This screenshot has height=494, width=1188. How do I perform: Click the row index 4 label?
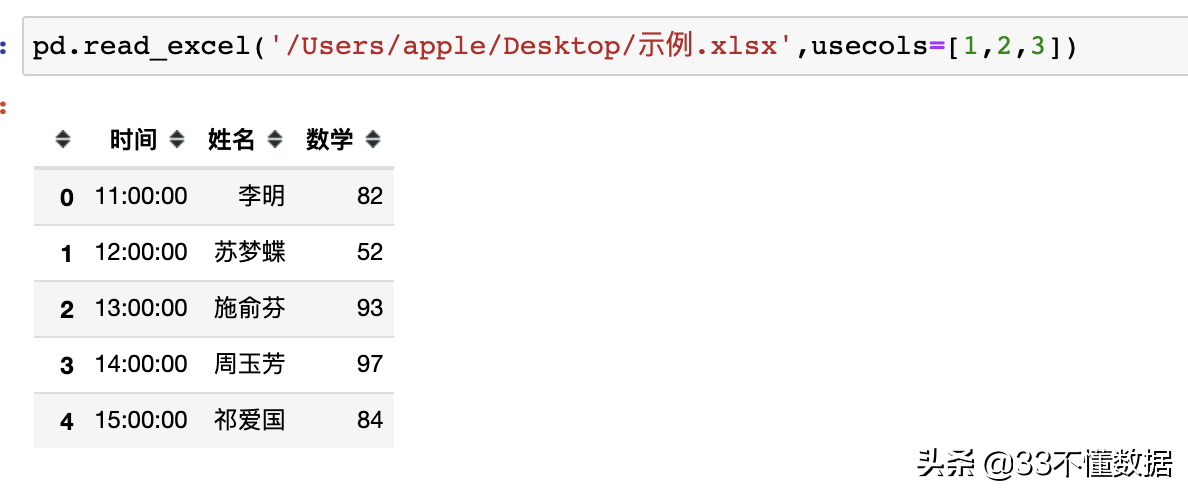pos(67,422)
